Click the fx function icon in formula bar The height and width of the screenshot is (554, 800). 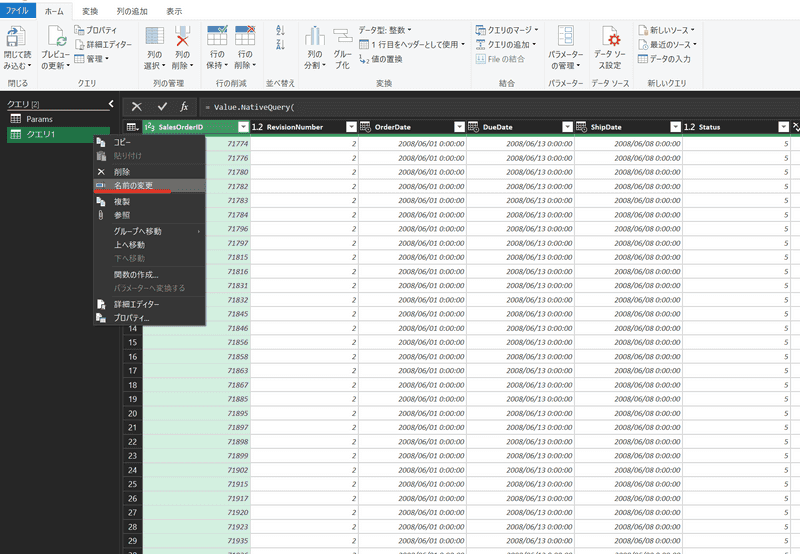(x=184, y=106)
